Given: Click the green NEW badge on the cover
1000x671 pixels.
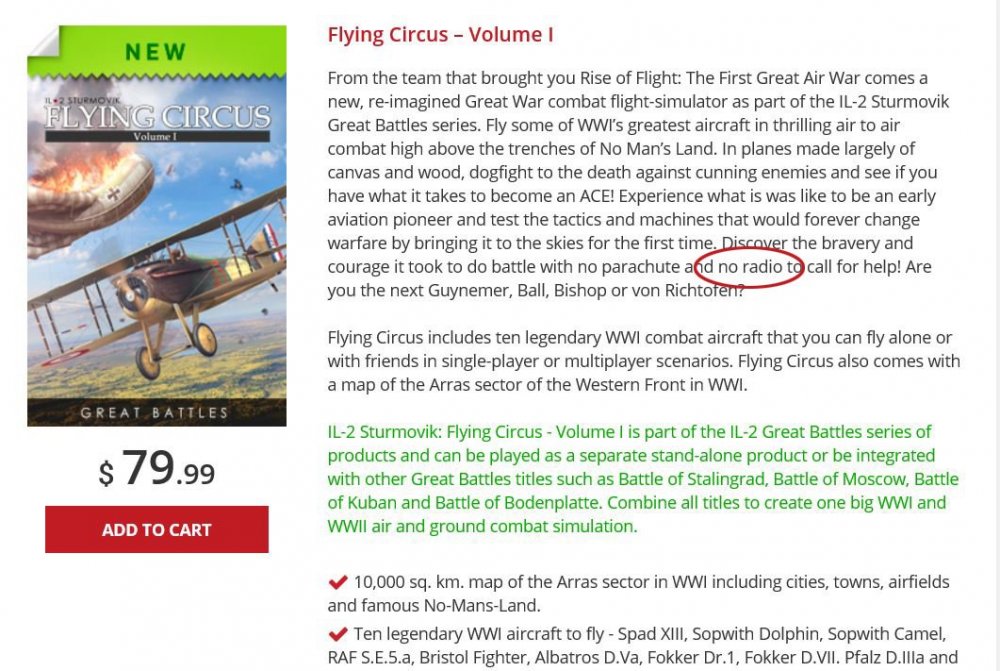Looking at the screenshot, I should click(x=156, y=52).
